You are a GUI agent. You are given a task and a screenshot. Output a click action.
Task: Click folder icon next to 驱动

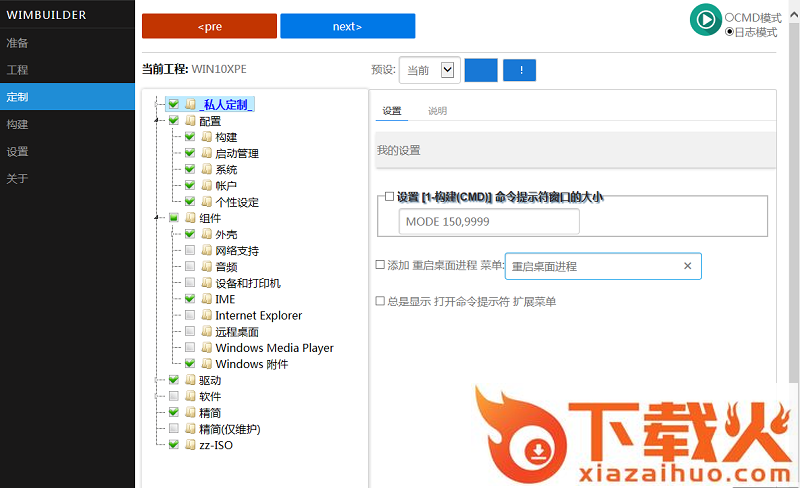click(x=190, y=380)
